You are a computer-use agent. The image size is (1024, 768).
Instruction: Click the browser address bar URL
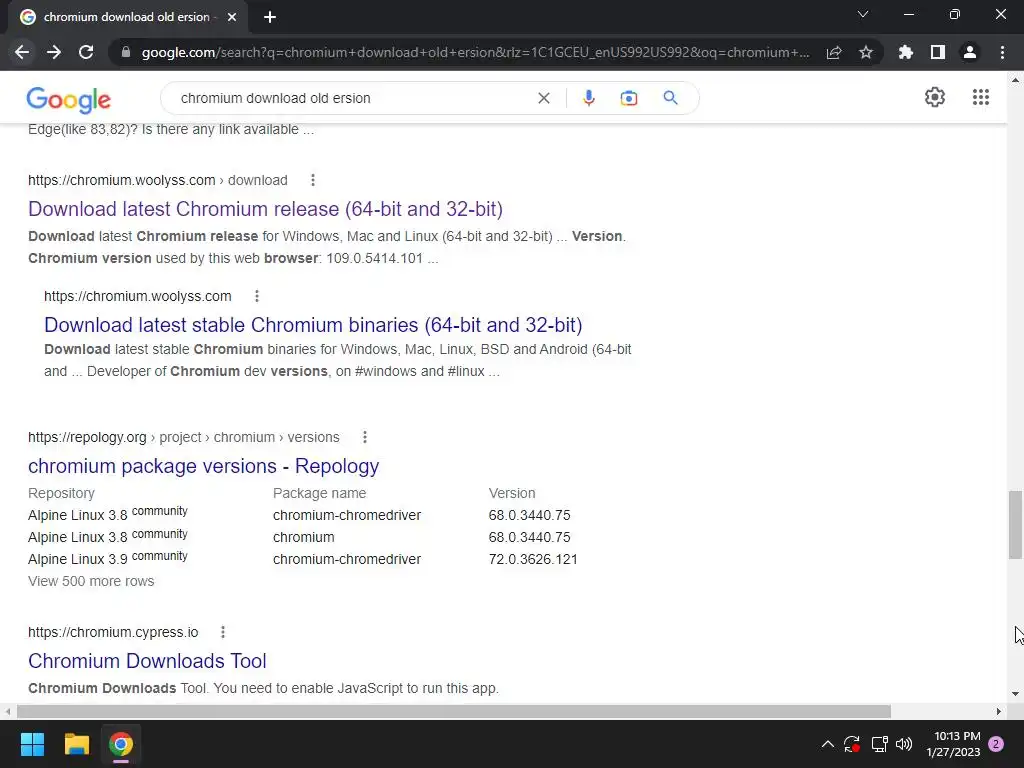pyautogui.click(x=475, y=52)
